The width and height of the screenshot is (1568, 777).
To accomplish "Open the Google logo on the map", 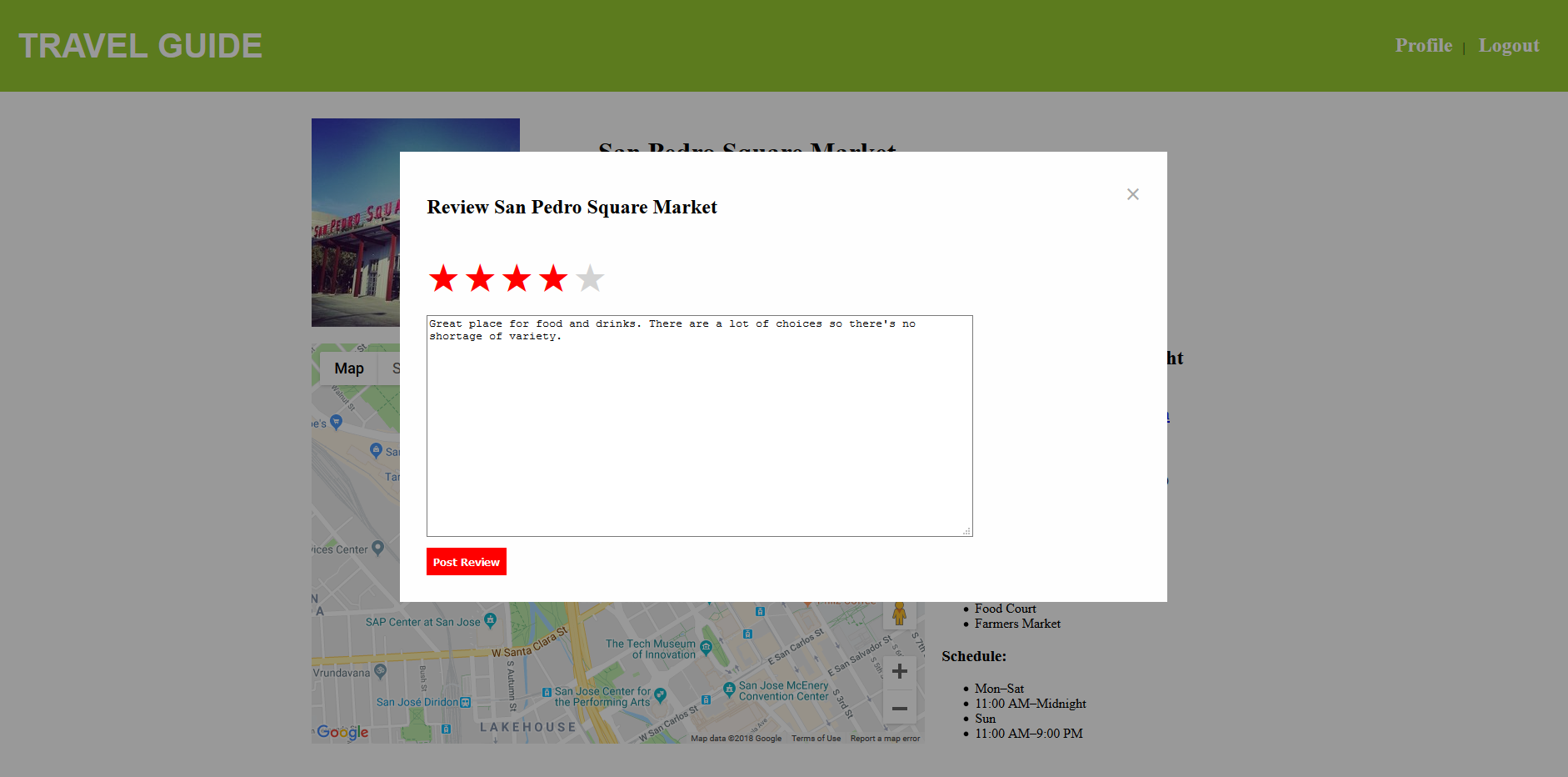I will [342, 732].
